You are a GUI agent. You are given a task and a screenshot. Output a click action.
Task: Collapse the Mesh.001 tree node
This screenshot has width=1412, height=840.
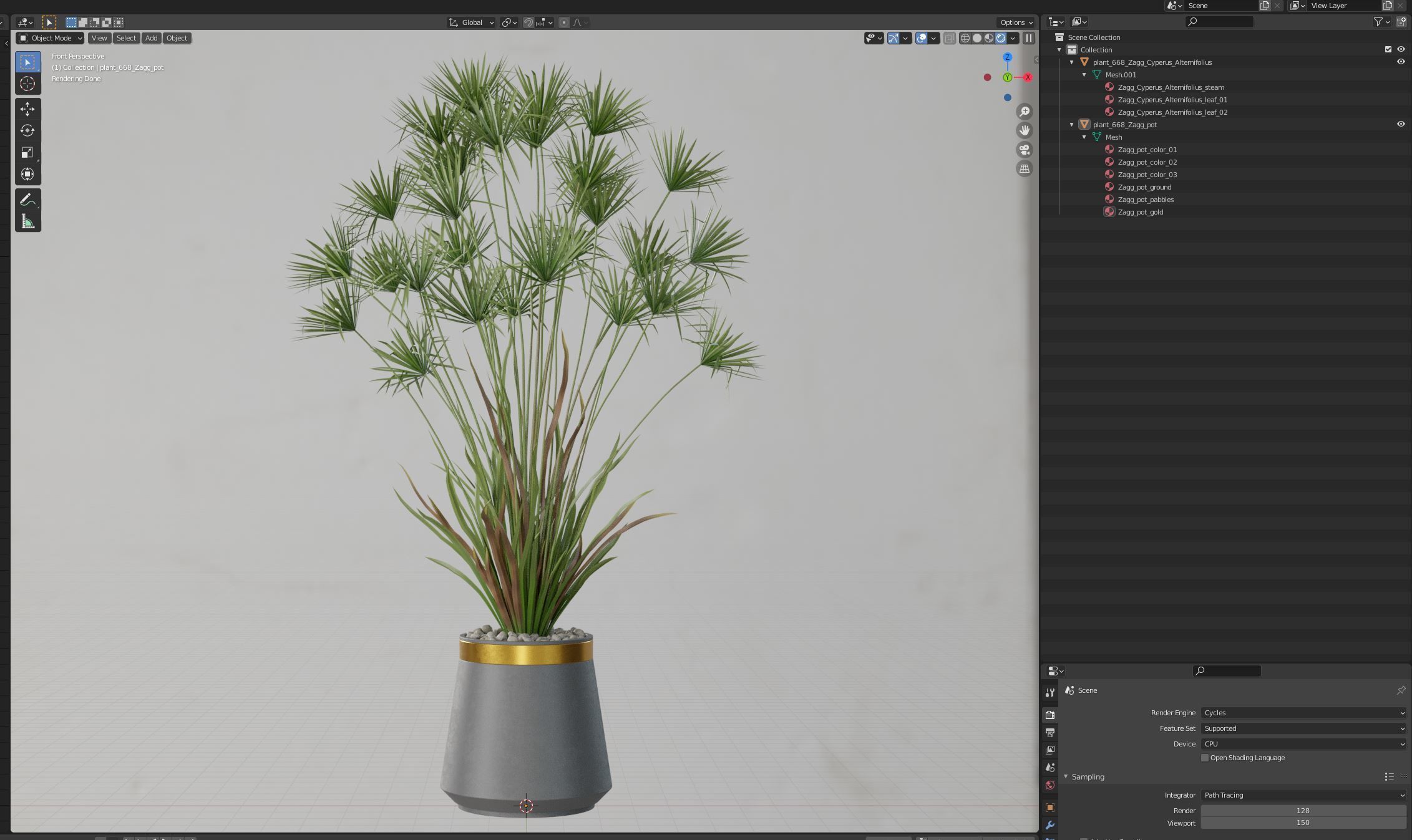(x=1084, y=74)
